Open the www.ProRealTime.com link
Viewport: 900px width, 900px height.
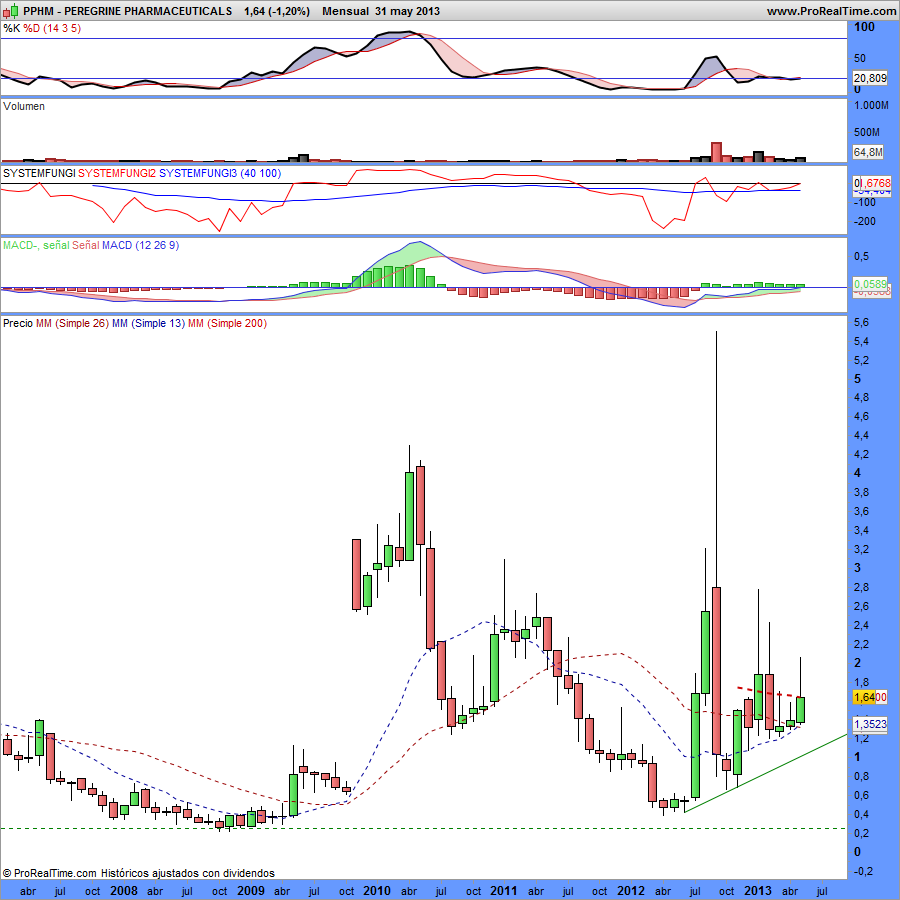(831, 11)
